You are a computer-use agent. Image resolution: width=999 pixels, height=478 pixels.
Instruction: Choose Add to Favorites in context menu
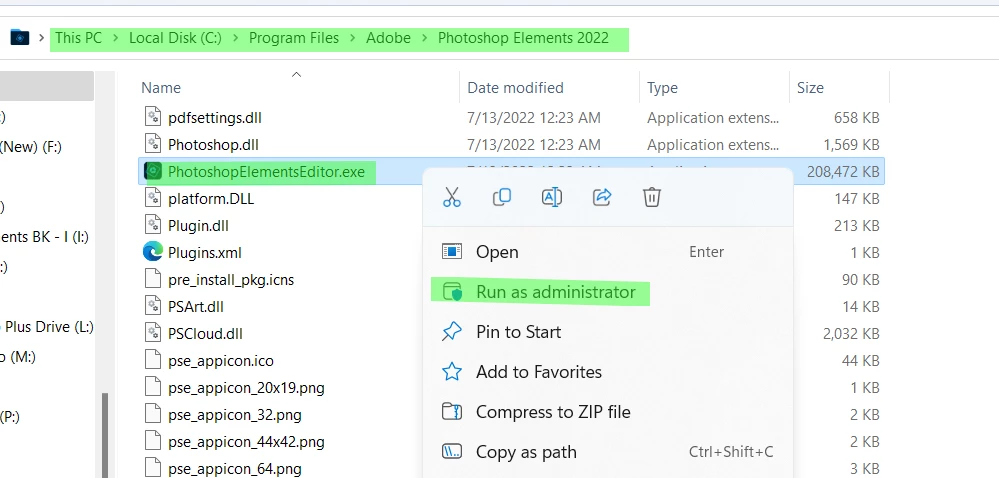tap(608, 372)
